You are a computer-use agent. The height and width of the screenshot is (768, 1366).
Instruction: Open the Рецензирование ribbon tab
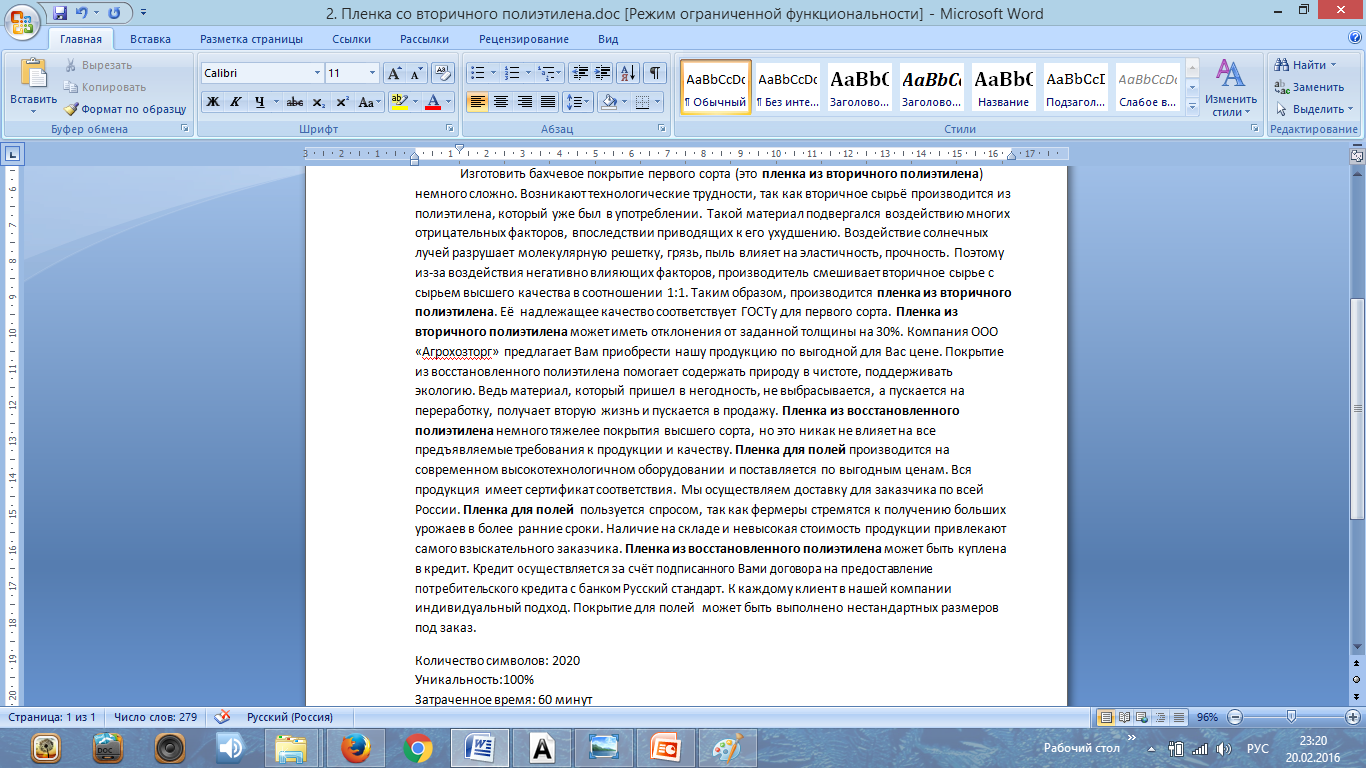tap(523, 39)
